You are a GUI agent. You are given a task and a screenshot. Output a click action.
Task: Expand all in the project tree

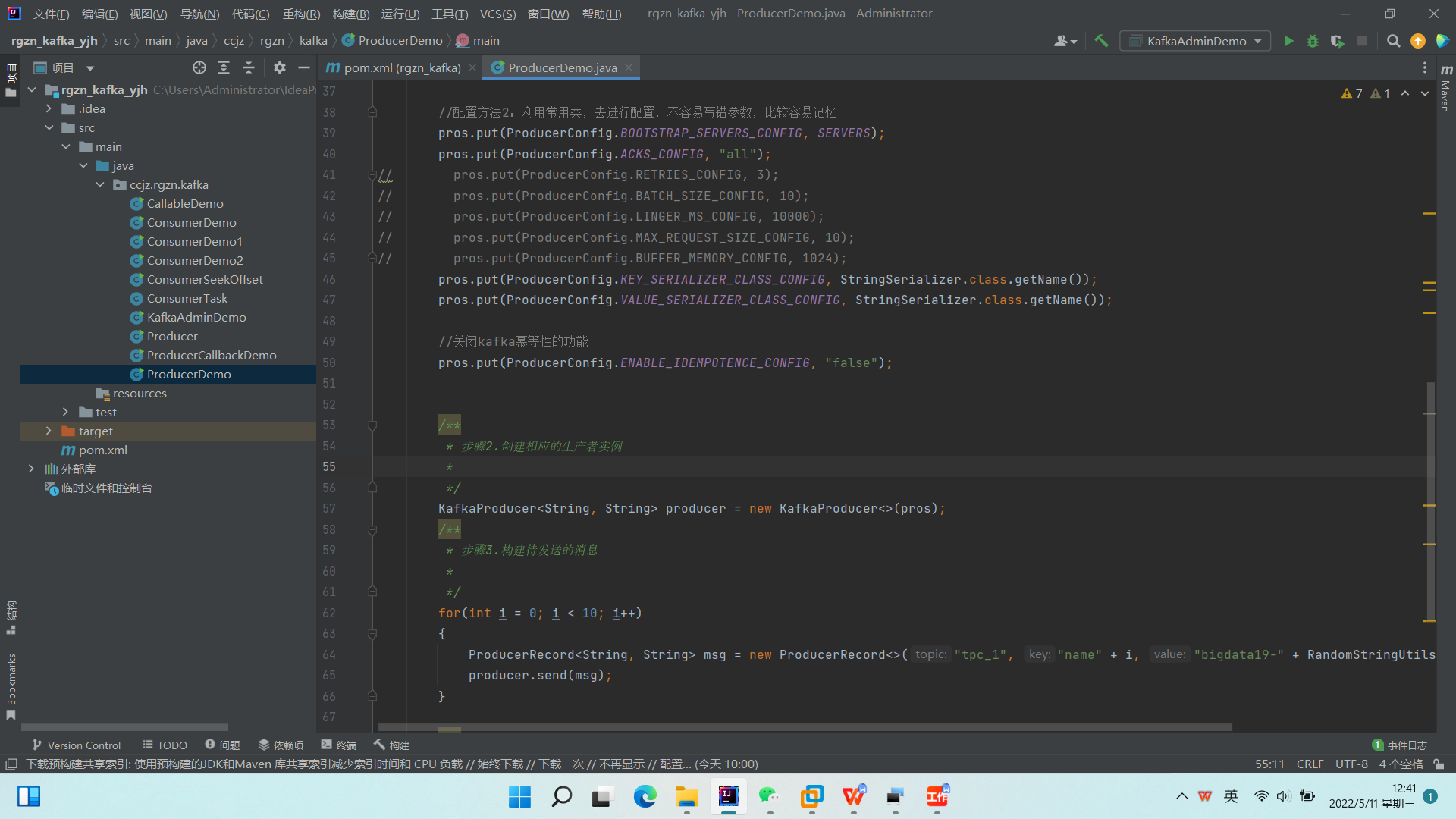pos(224,67)
